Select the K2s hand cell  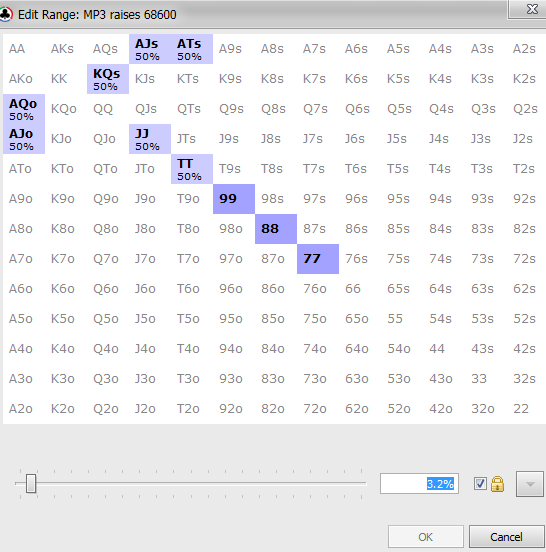[x=527, y=79]
